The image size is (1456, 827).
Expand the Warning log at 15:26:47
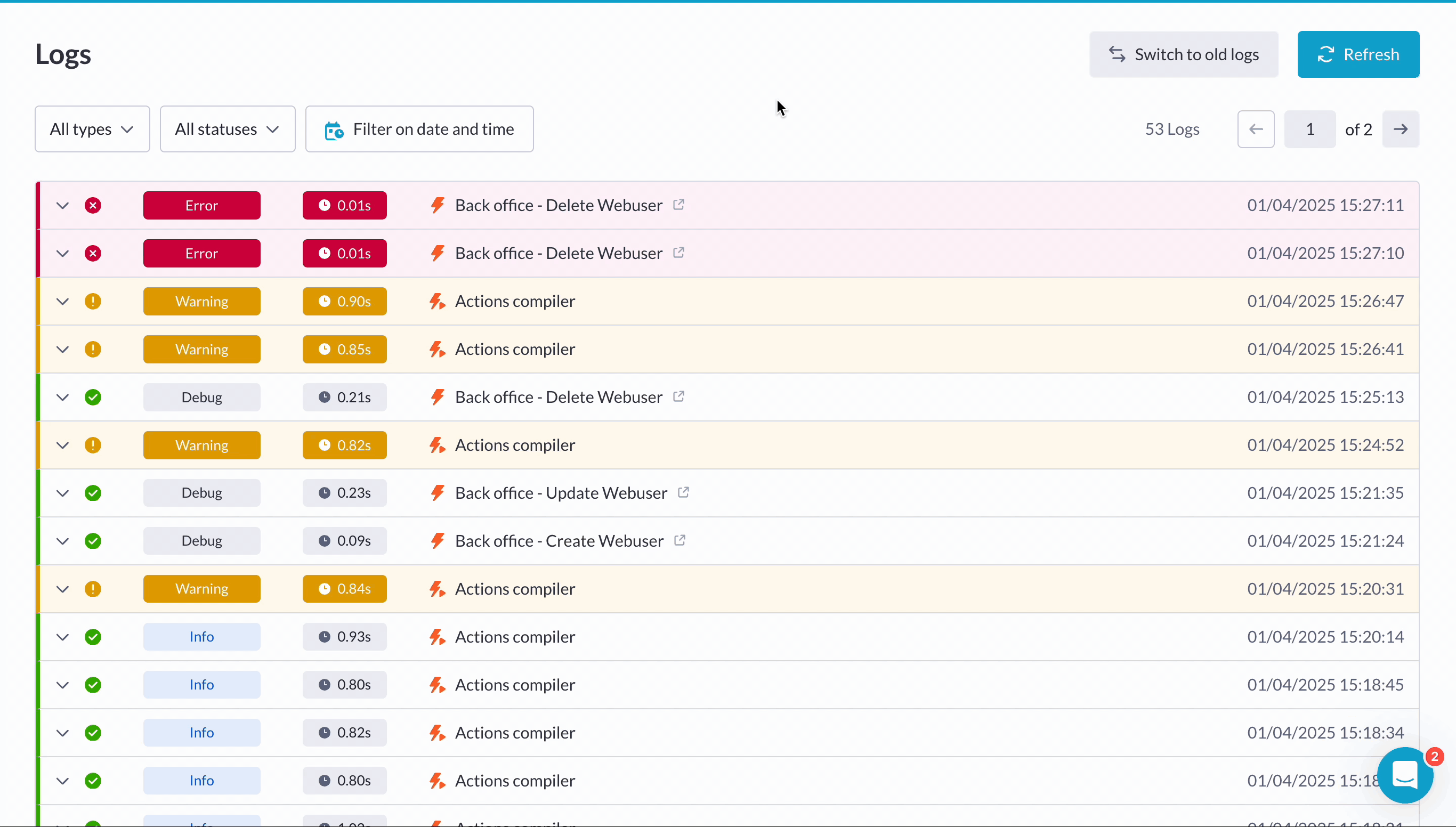point(62,302)
